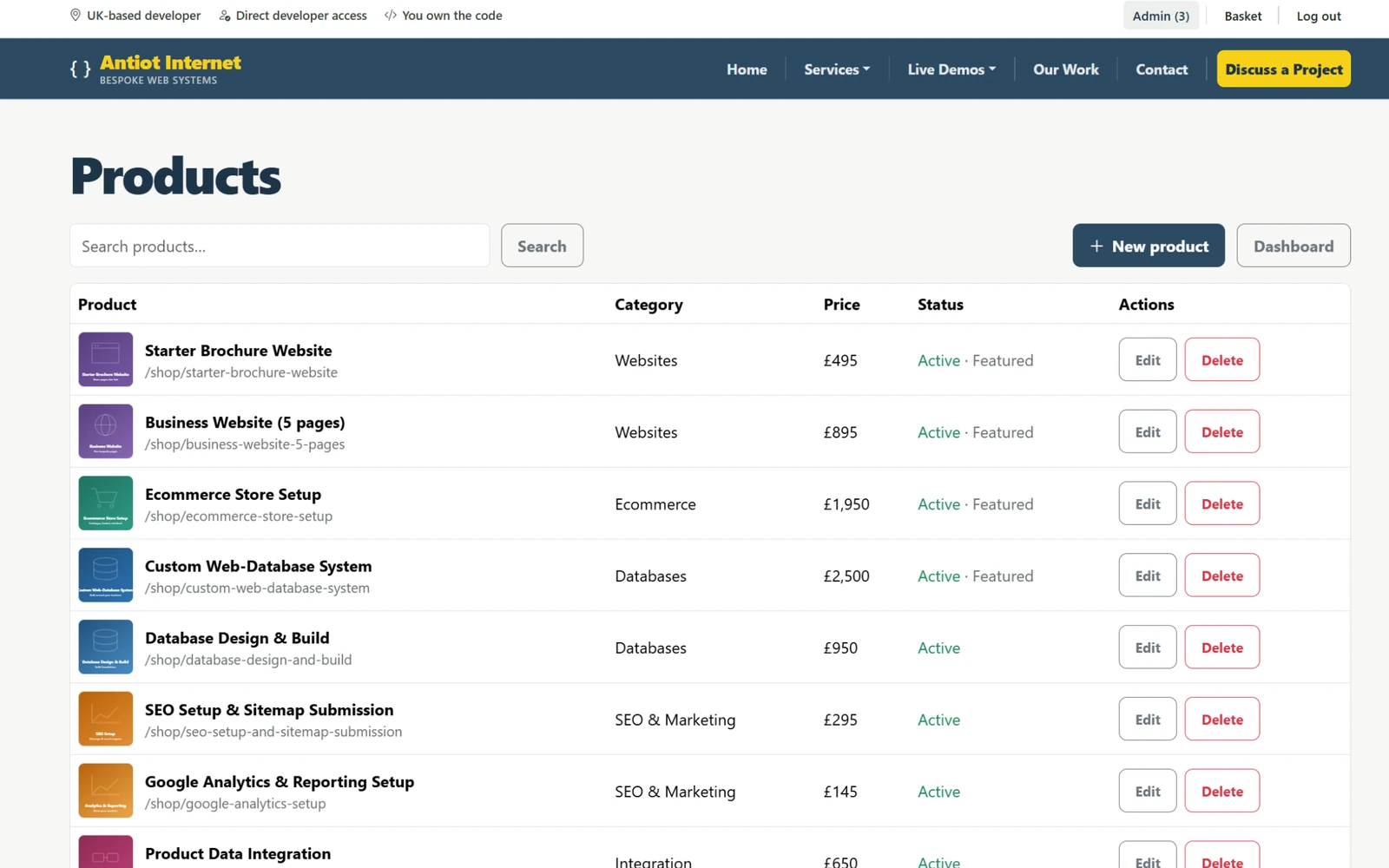Open the Contact page

tap(1162, 69)
